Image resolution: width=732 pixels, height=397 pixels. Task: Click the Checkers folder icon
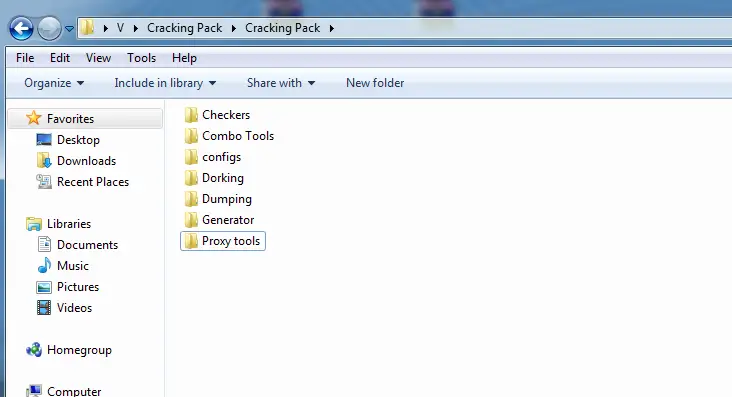pyautogui.click(x=191, y=114)
